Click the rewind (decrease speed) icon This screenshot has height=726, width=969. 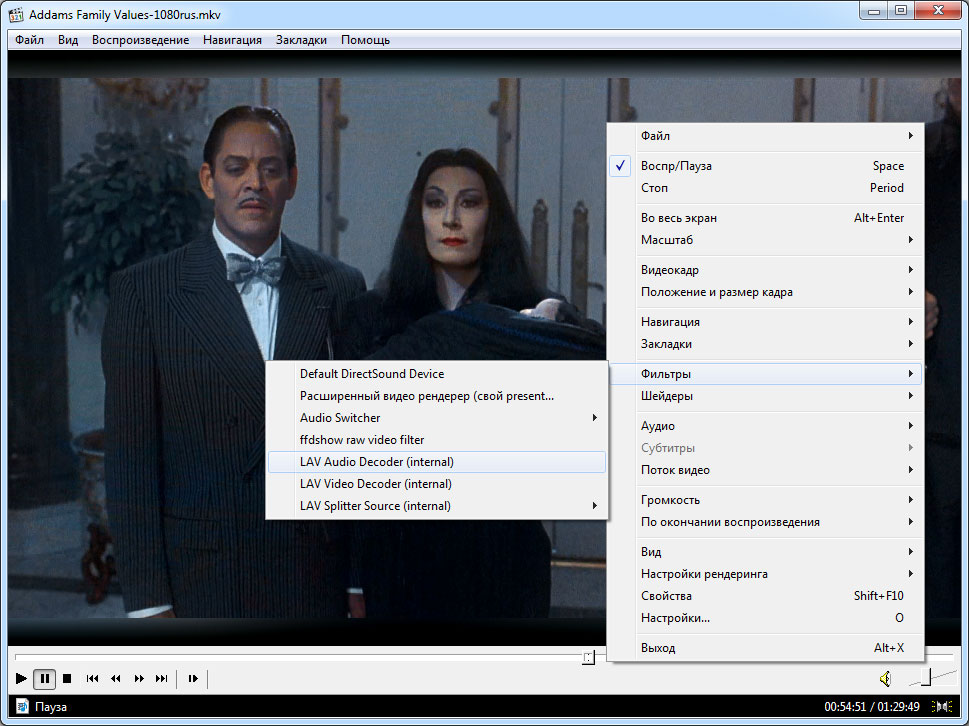115,678
